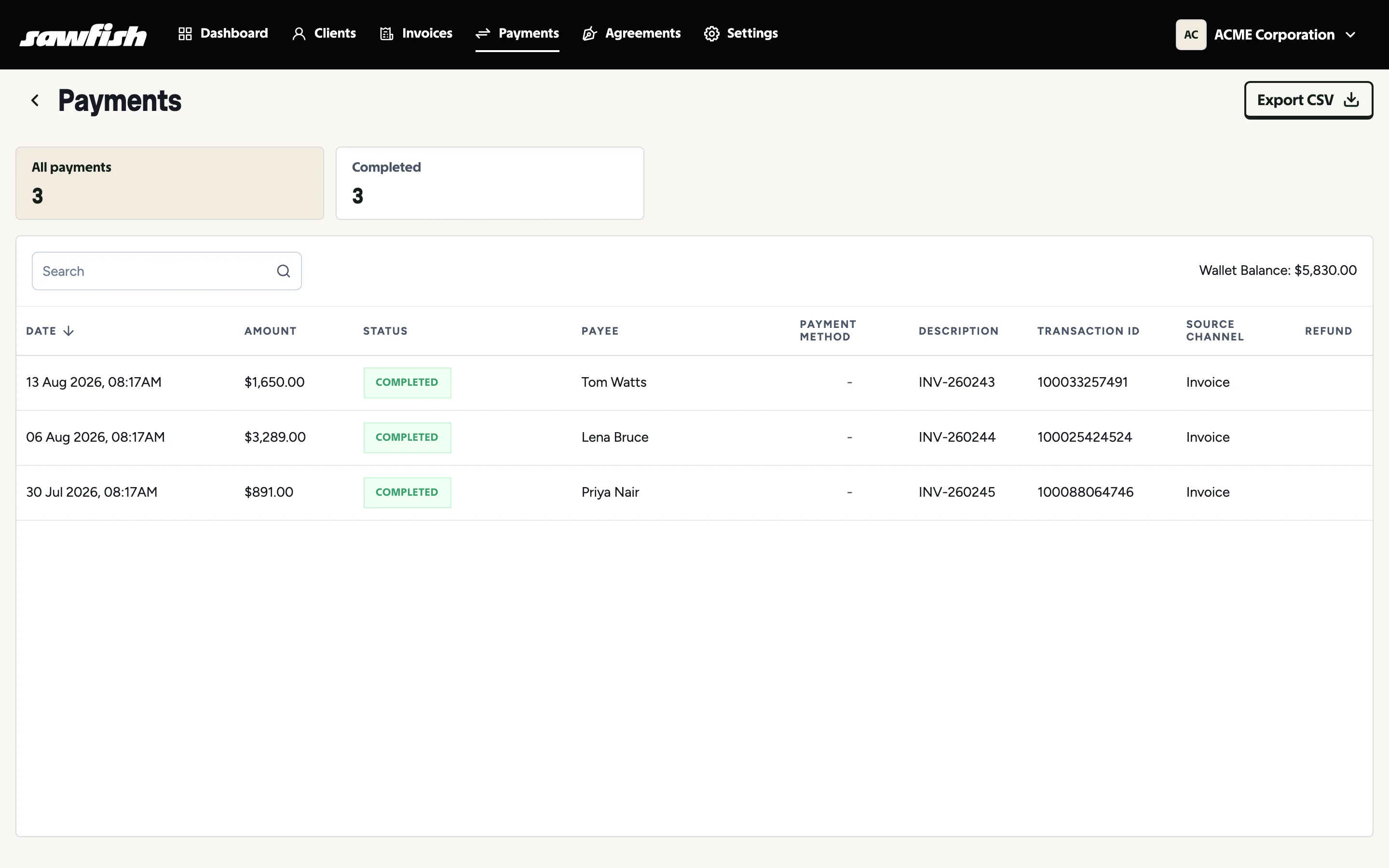The image size is (1389, 868).
Task: Click the Payment Method column header
Action: (828, 331)
